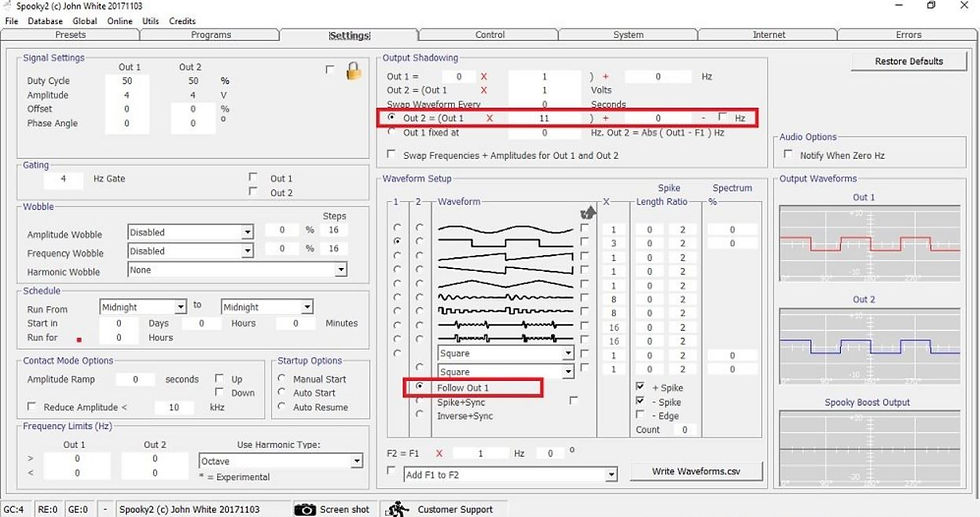Open the Run From time dropdown
Screen dimensions: 980x517
tap(181, 307)
